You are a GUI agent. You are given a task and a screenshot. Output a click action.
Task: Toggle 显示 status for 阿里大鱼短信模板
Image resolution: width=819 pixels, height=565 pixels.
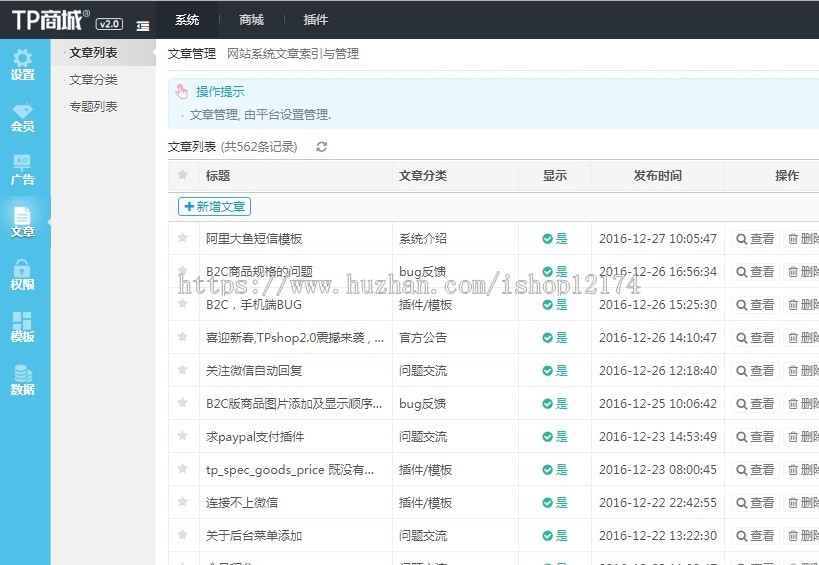(x=555, y=239)
